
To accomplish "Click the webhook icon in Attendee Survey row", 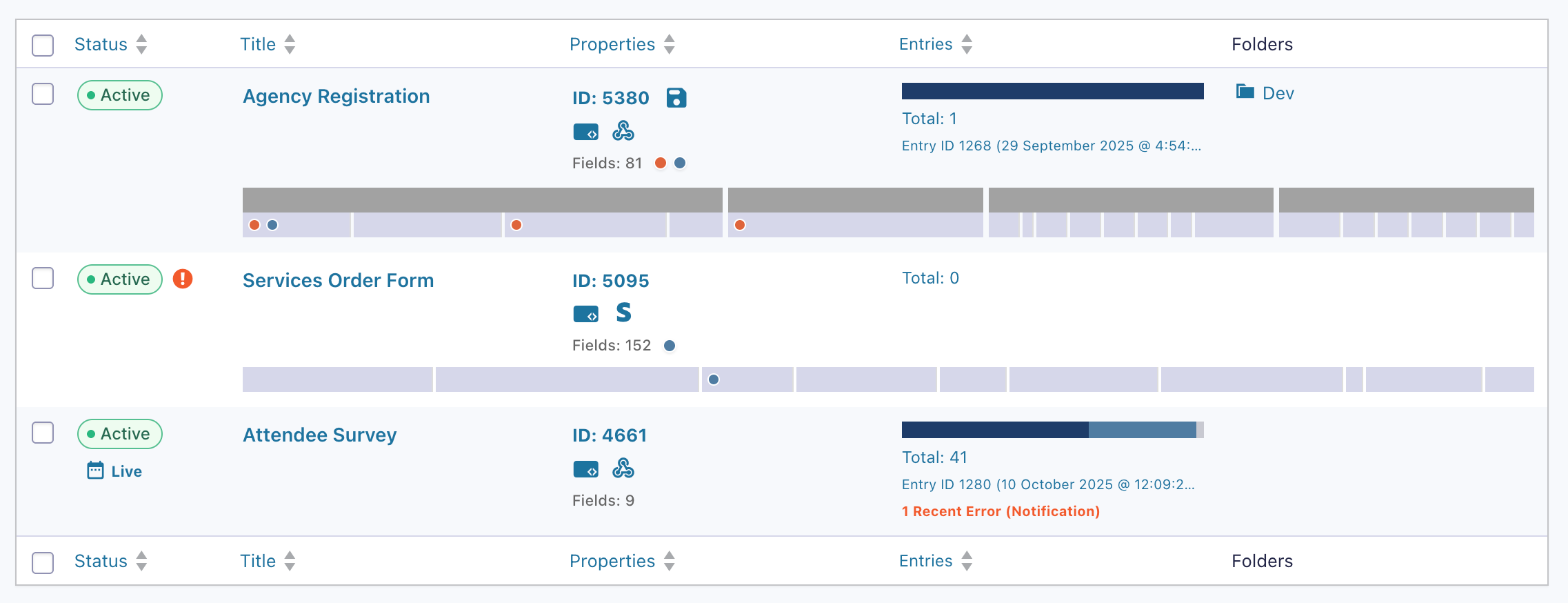I will point(623,468).
